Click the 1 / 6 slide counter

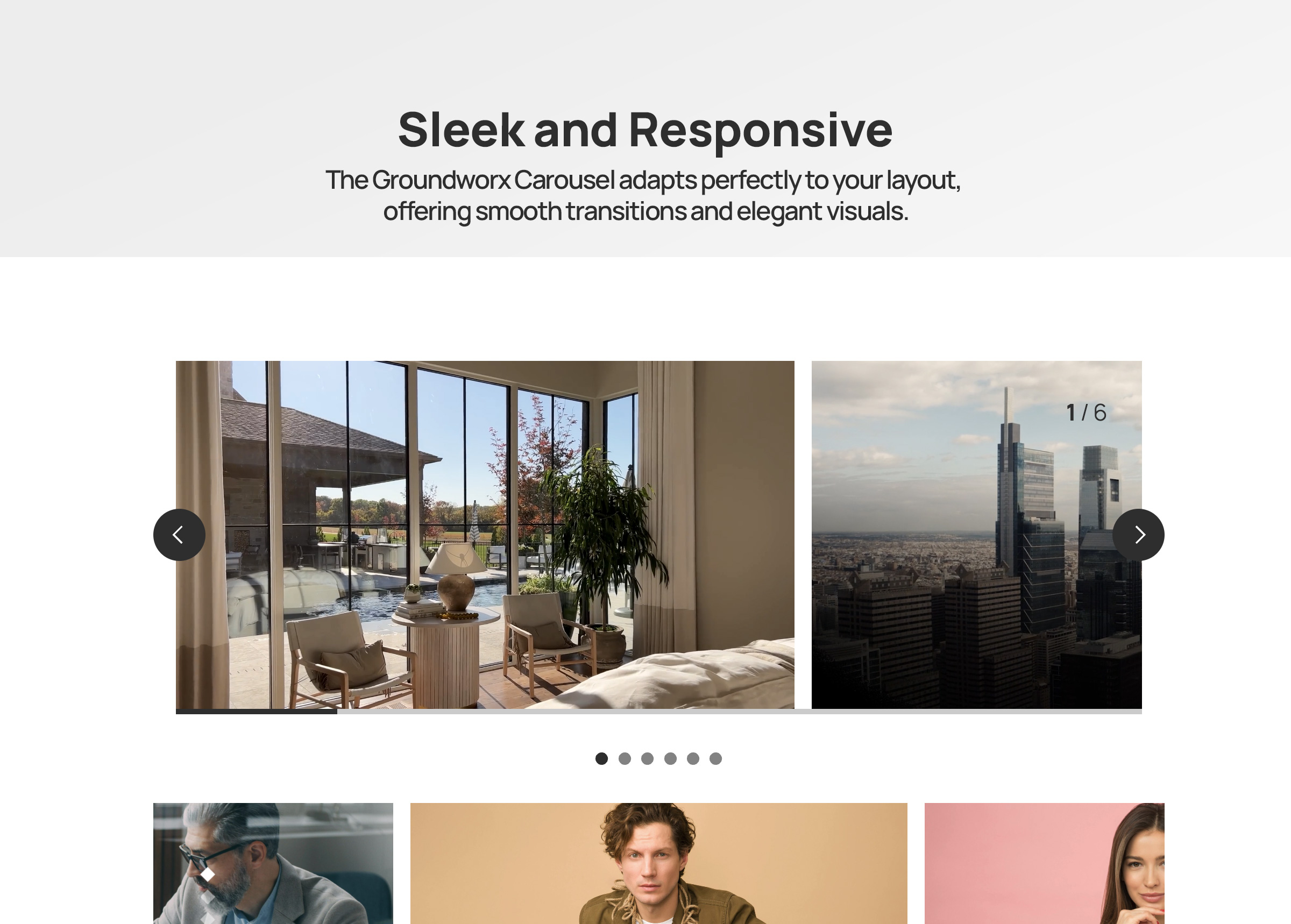(1086, 413)
